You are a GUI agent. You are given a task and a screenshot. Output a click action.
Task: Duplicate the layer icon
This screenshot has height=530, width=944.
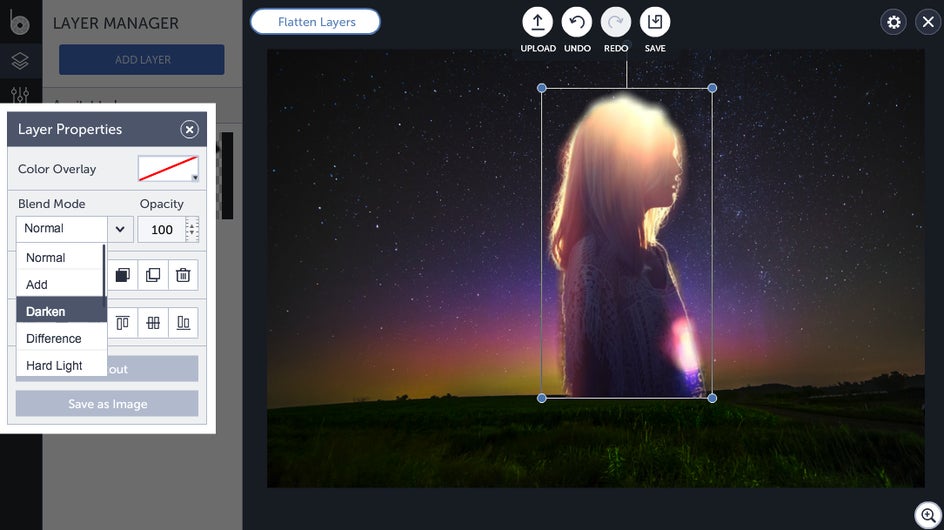(153, 275)
